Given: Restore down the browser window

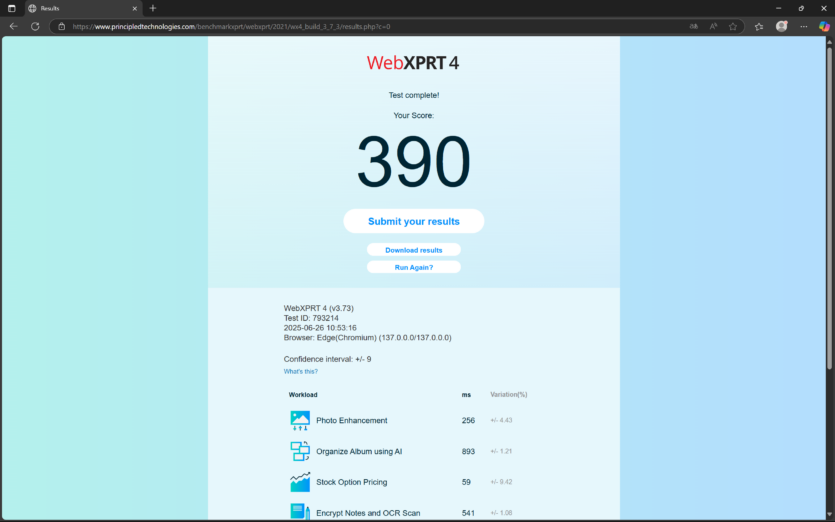Looking at the screenshot, I should click(x=801, y=8).
